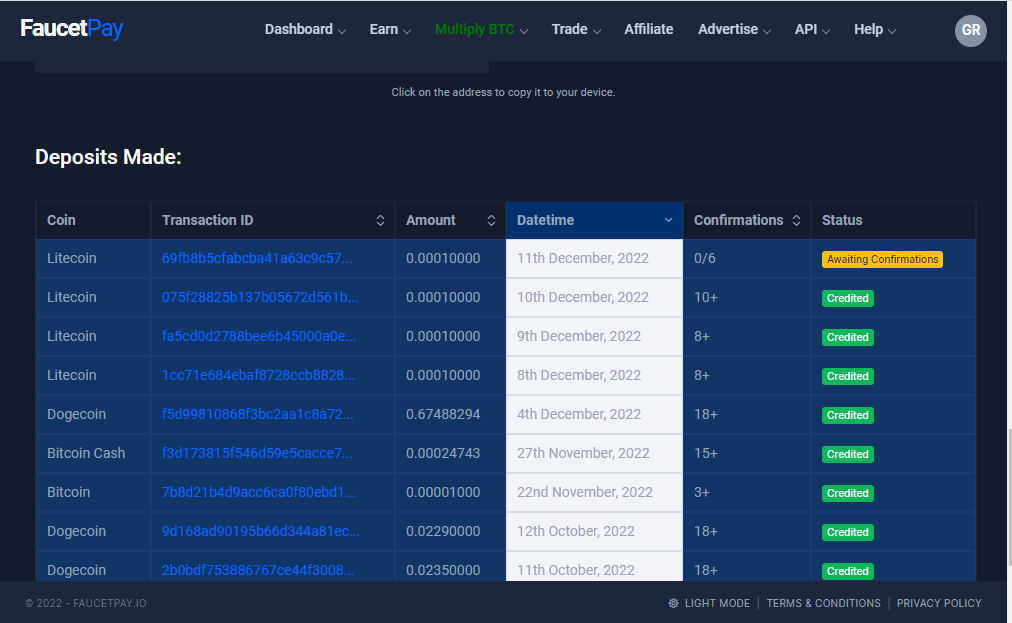Open transaction f5d99810868f3bc2aa1c8a72...
This screenshot has width=1012, height=623.
258,414
